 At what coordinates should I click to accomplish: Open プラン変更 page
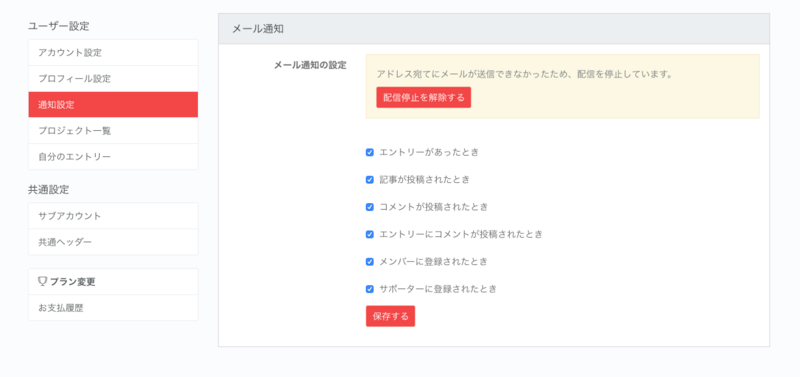click(x=113, y=282)
